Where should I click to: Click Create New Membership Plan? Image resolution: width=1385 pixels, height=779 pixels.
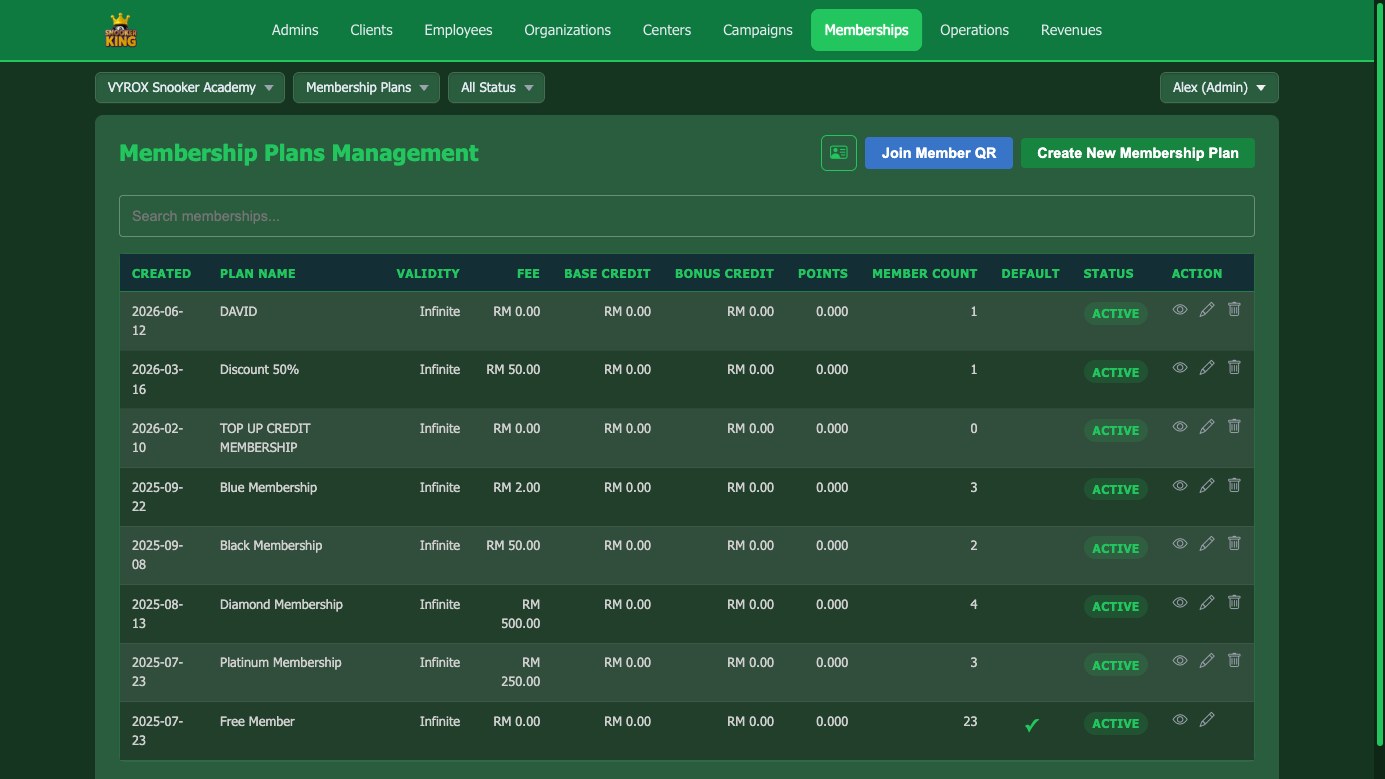coord(1138,153)
